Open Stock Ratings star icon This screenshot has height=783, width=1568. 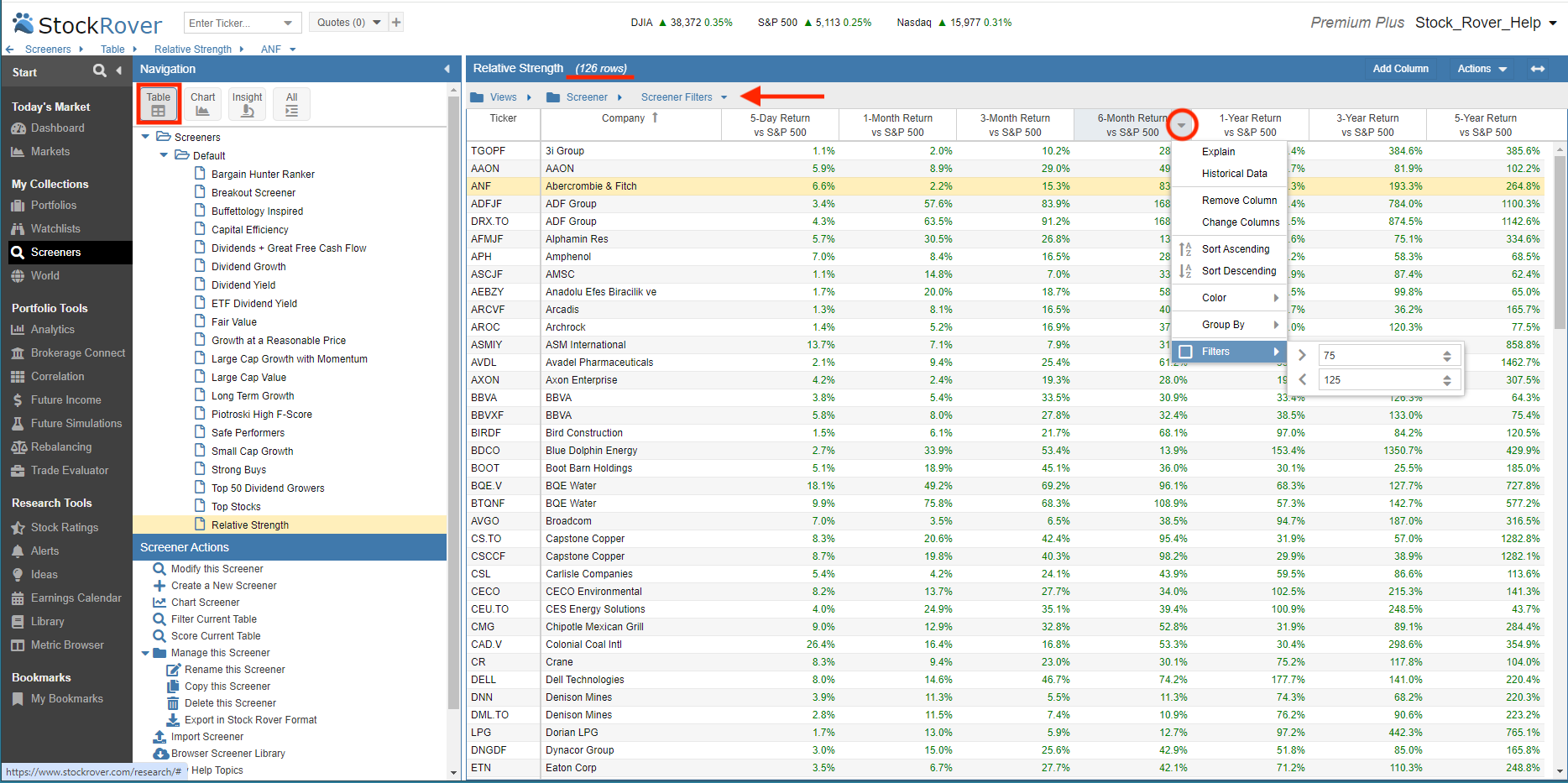pyautogui.click(x=18, y=528)
